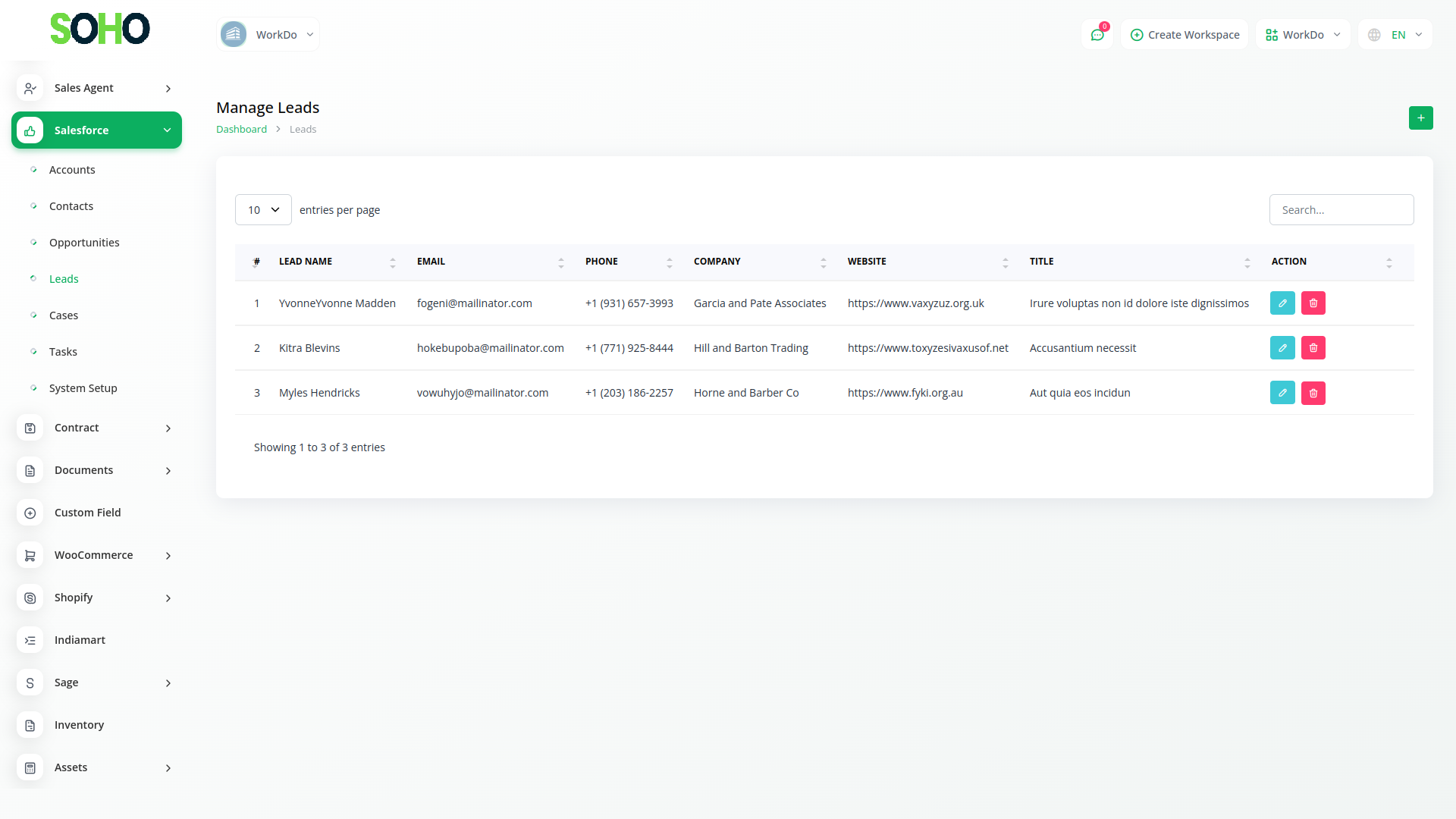
Task: Click the Search input field
Action: 1341,210
